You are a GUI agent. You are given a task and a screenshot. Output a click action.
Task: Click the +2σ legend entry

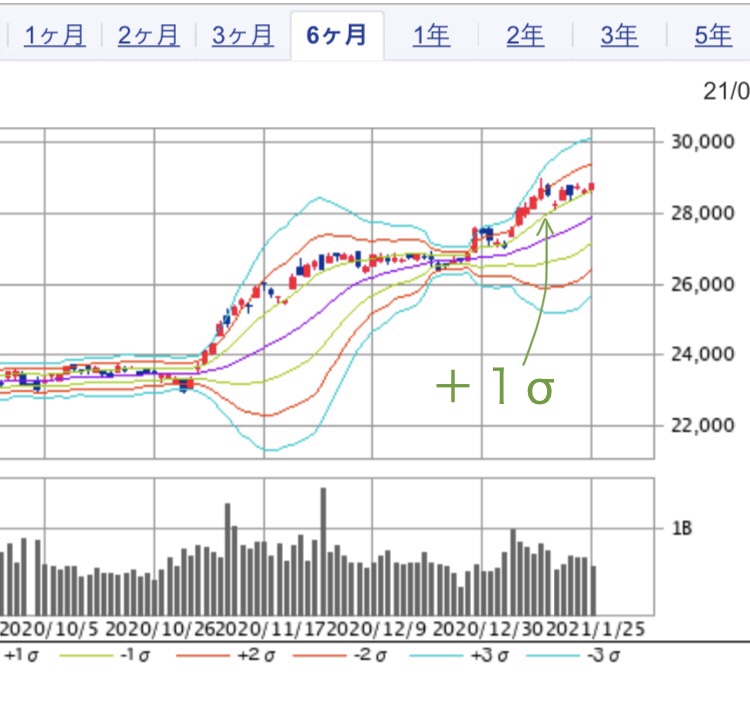coord(256,655)
